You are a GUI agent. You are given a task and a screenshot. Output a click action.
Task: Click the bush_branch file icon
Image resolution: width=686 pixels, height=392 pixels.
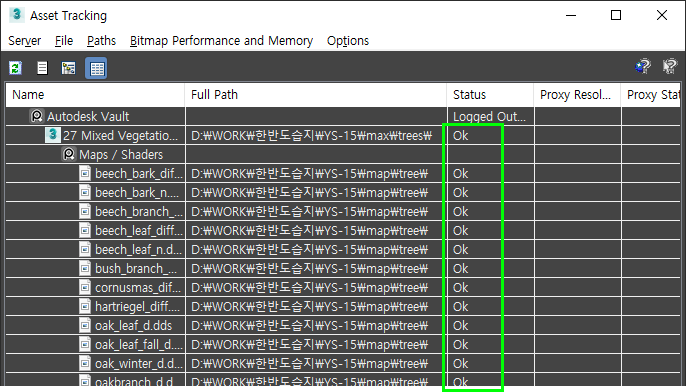pyautogui.click(x=85, y=268)
